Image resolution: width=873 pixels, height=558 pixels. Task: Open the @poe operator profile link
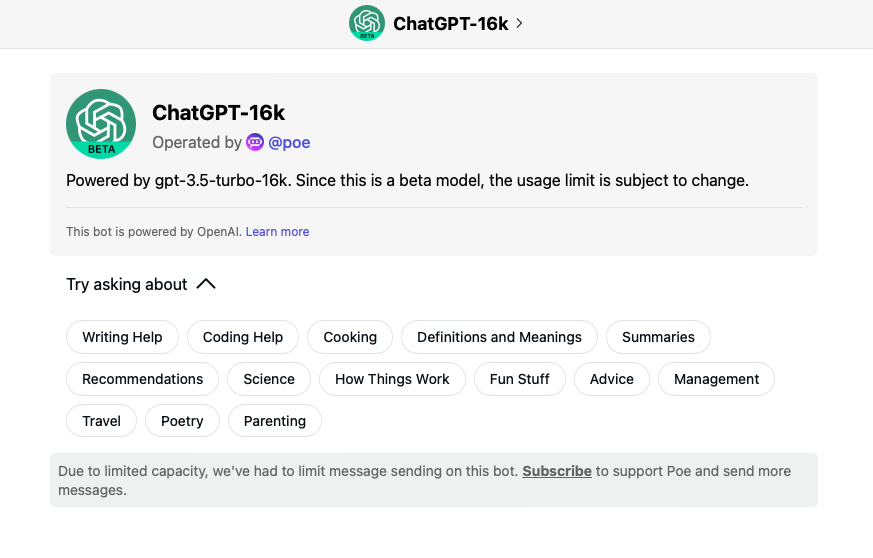coord(289,142)
